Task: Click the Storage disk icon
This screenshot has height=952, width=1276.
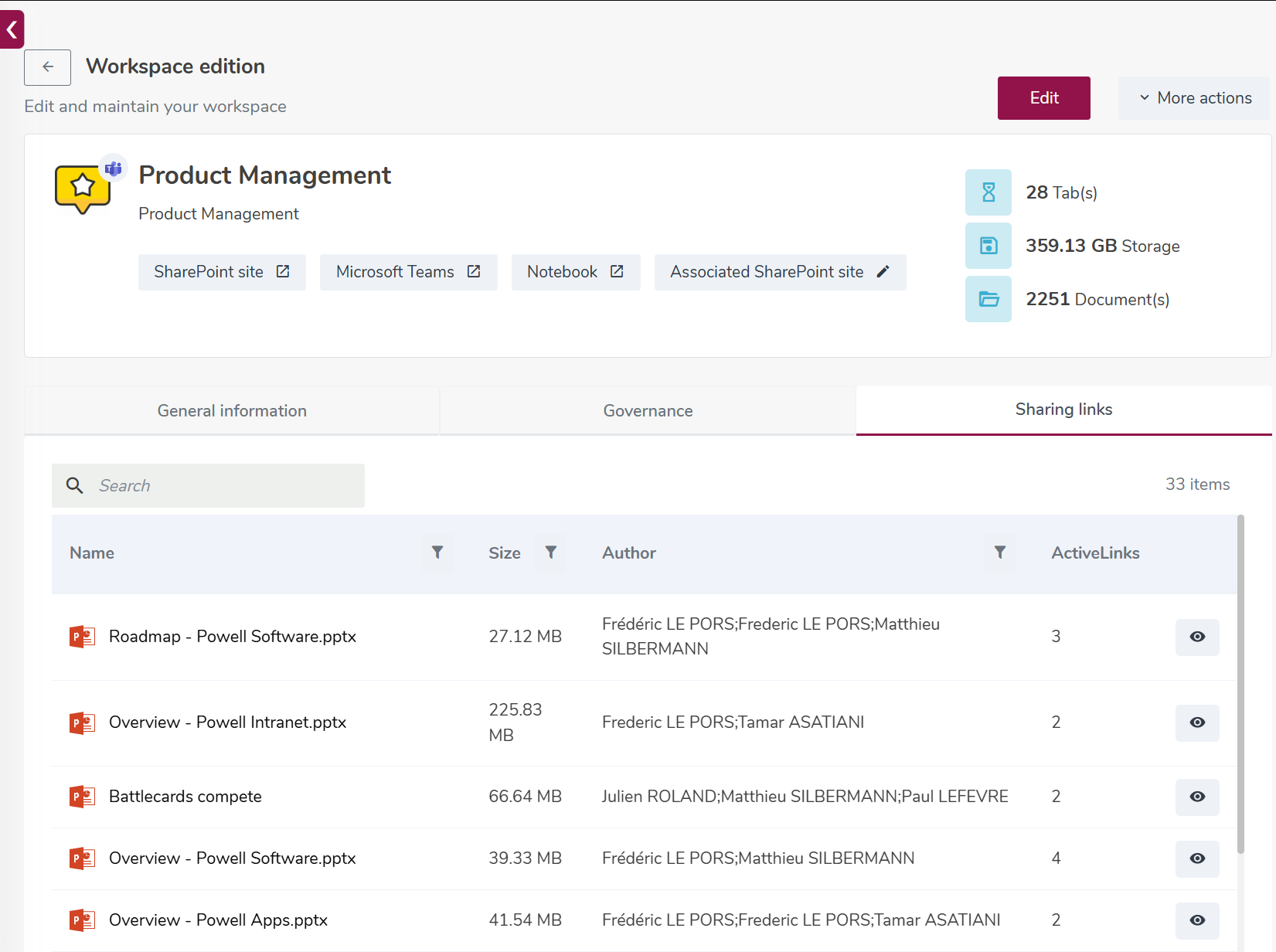Action: pyautogui.click(x=988, y=246)
